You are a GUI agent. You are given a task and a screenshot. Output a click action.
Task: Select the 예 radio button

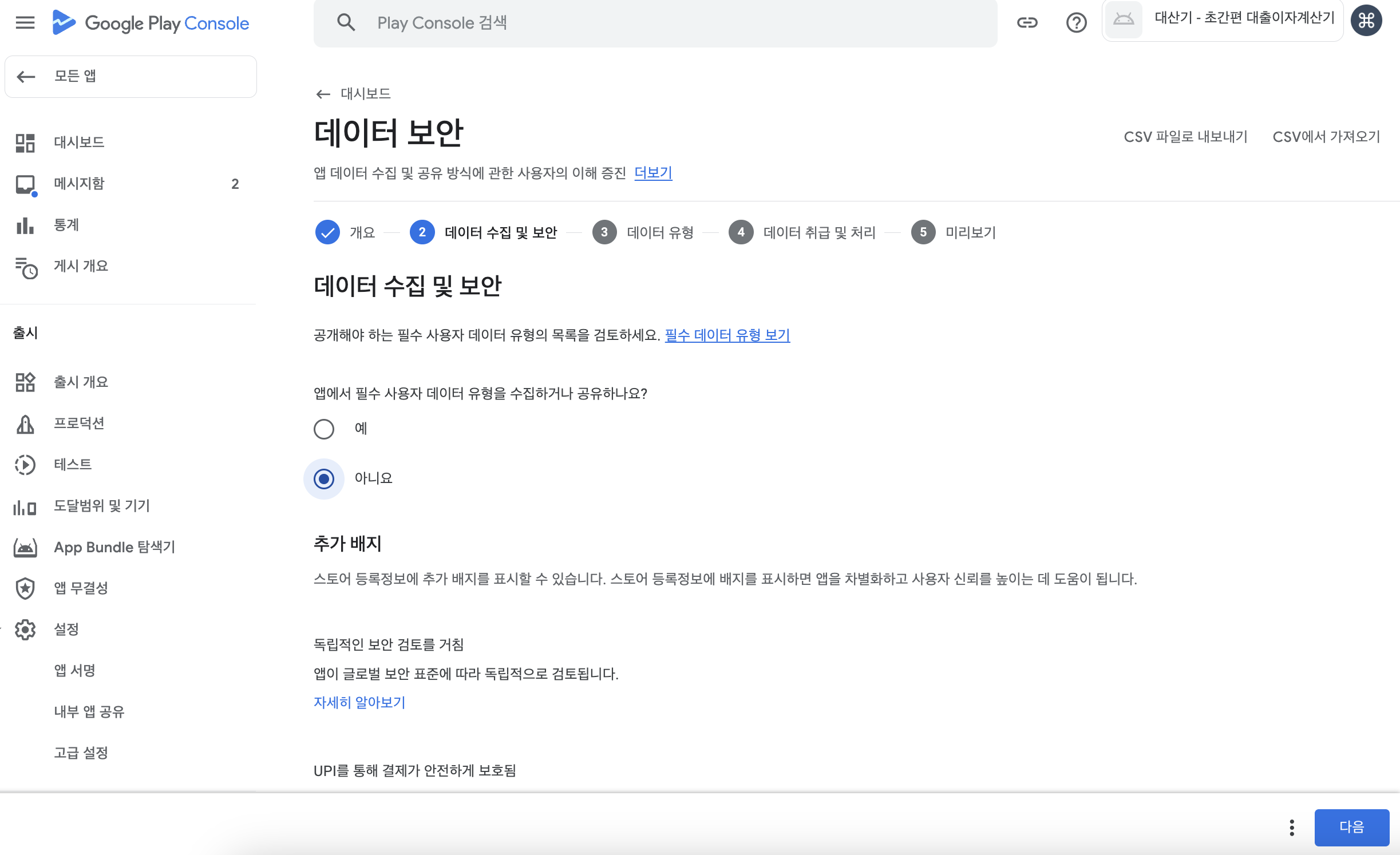pos(324,429)
